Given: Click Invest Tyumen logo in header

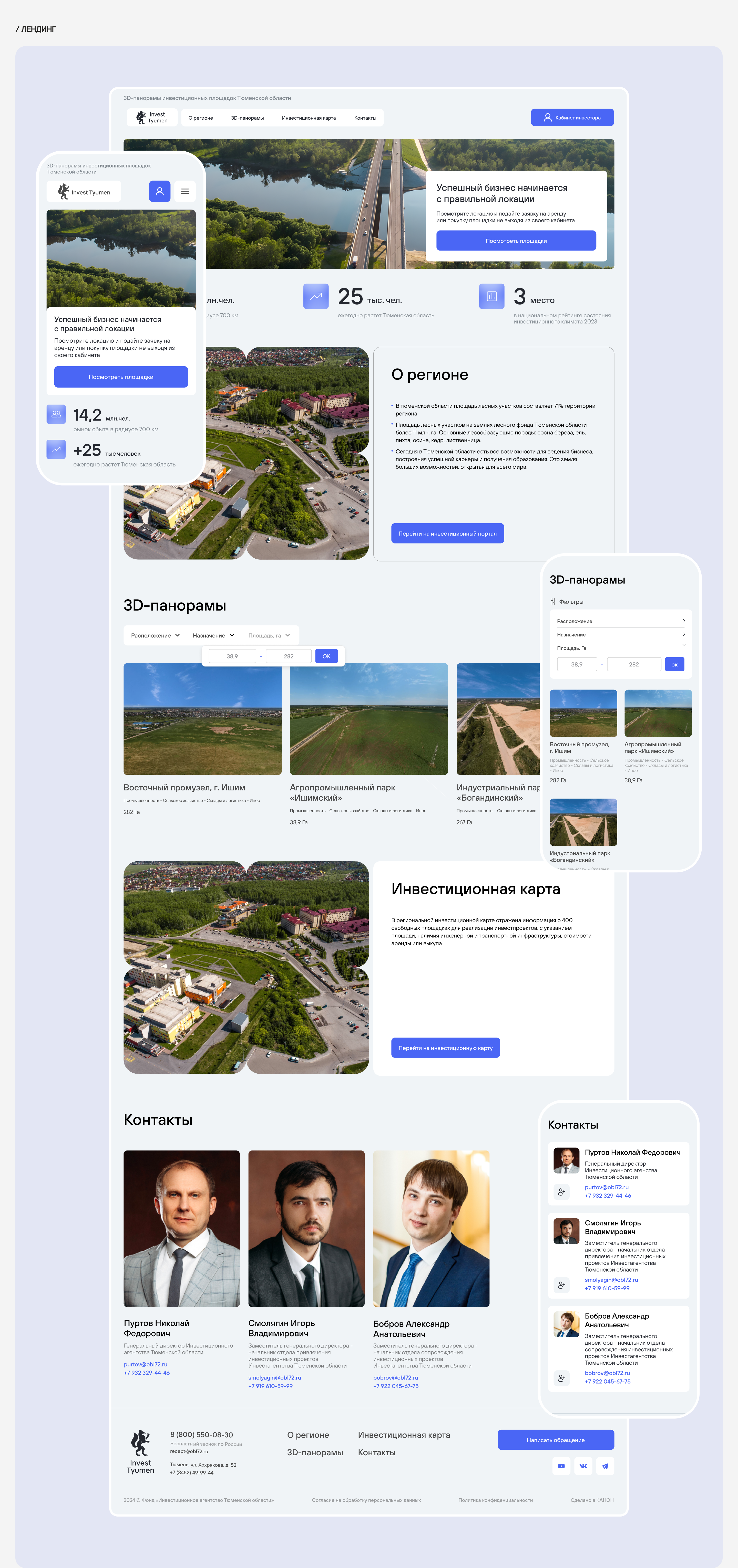Looking at the screenshot, I should pos(152,118).
